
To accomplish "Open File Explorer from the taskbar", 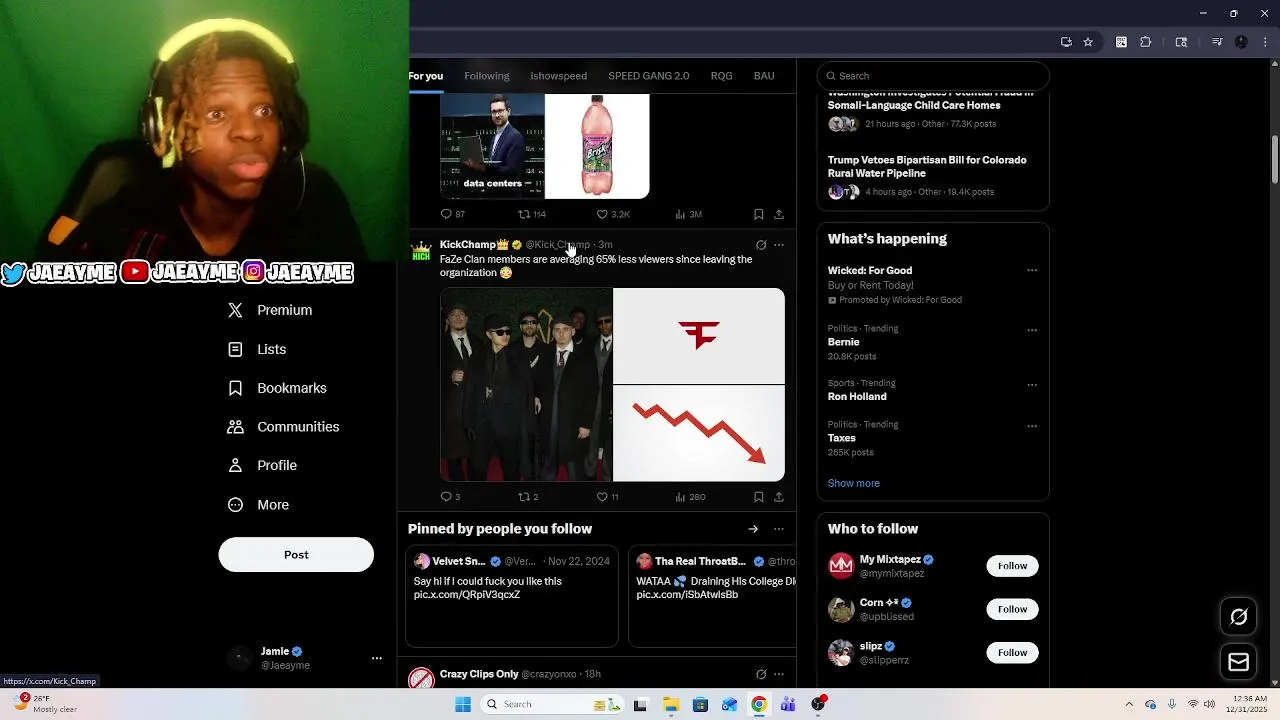I will 670,704.
